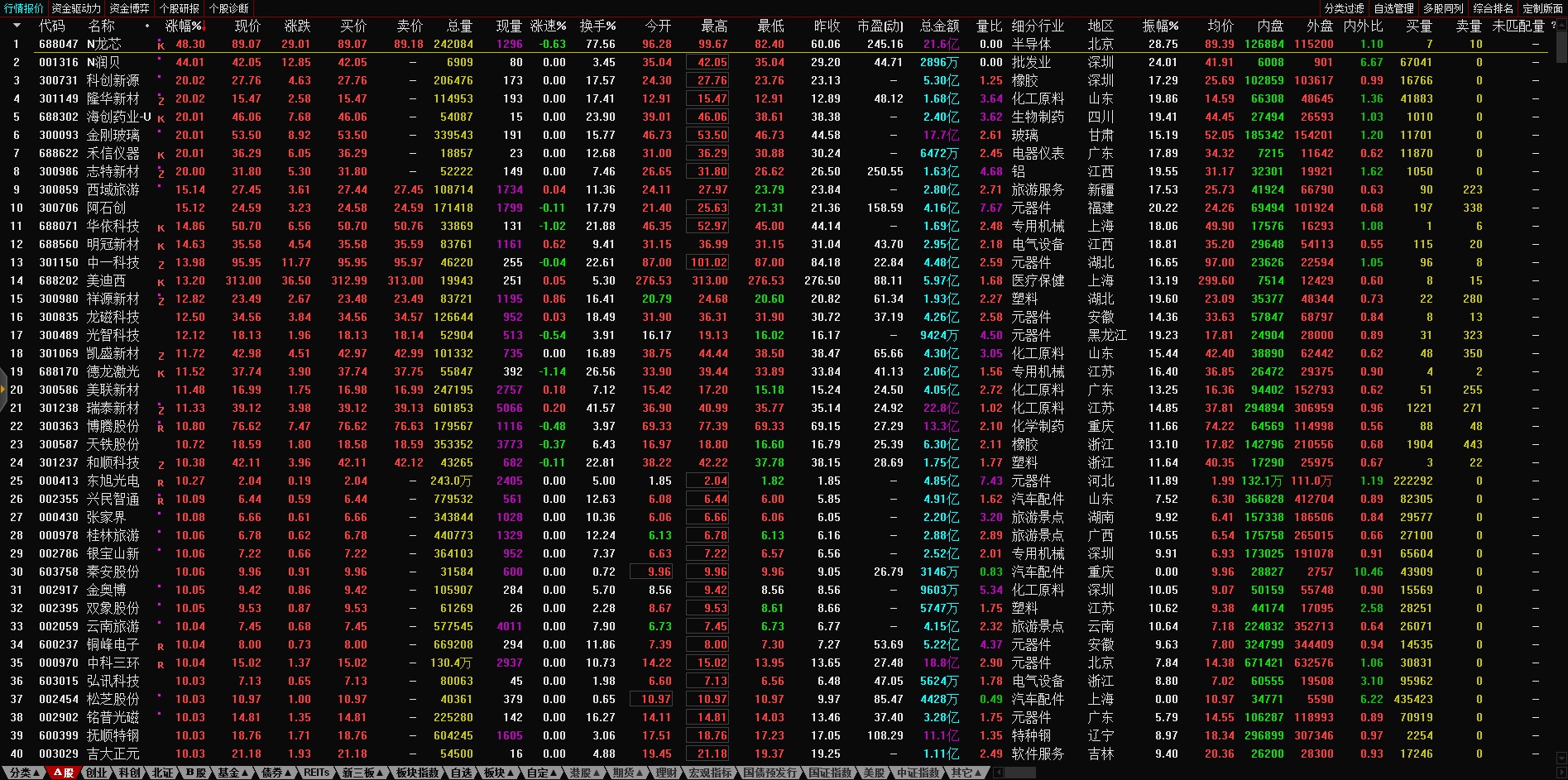Open 分类过滤 in the top right
The image size is (1568, 780).
(1344, 8)
